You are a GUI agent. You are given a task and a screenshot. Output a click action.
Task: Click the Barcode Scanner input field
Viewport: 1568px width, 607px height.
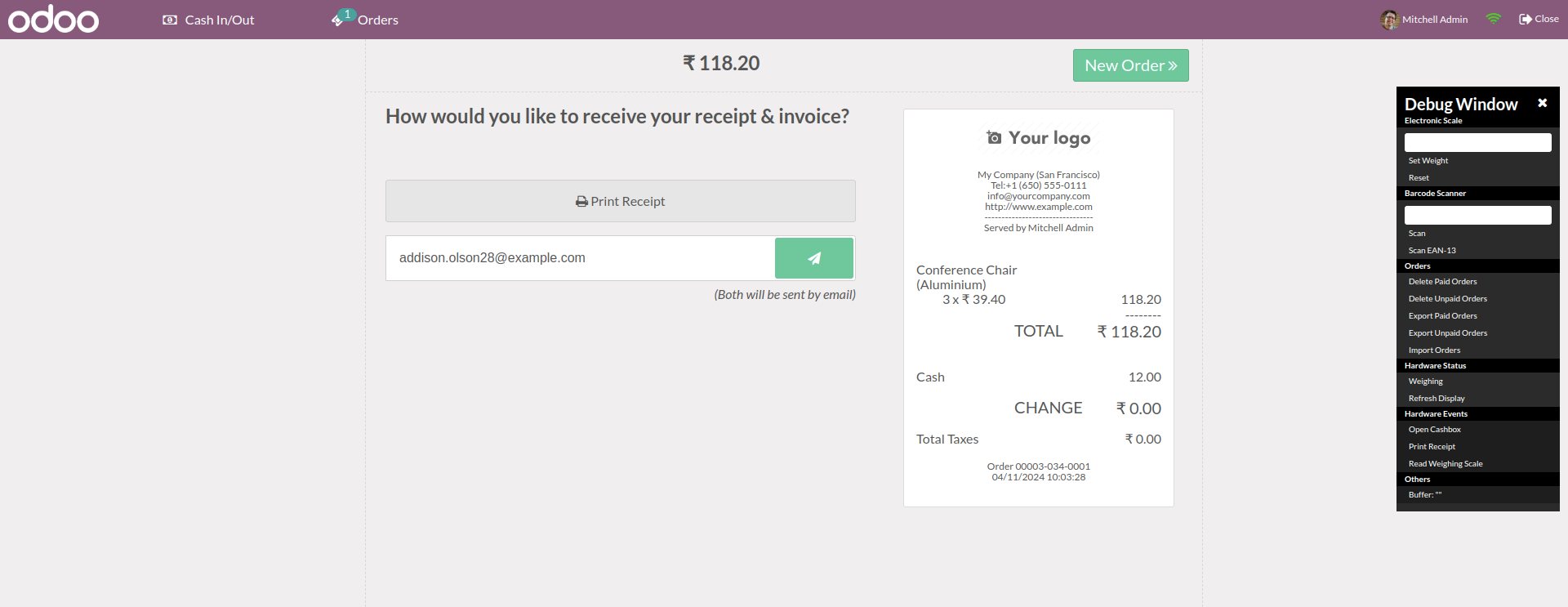pos(1477,215)
